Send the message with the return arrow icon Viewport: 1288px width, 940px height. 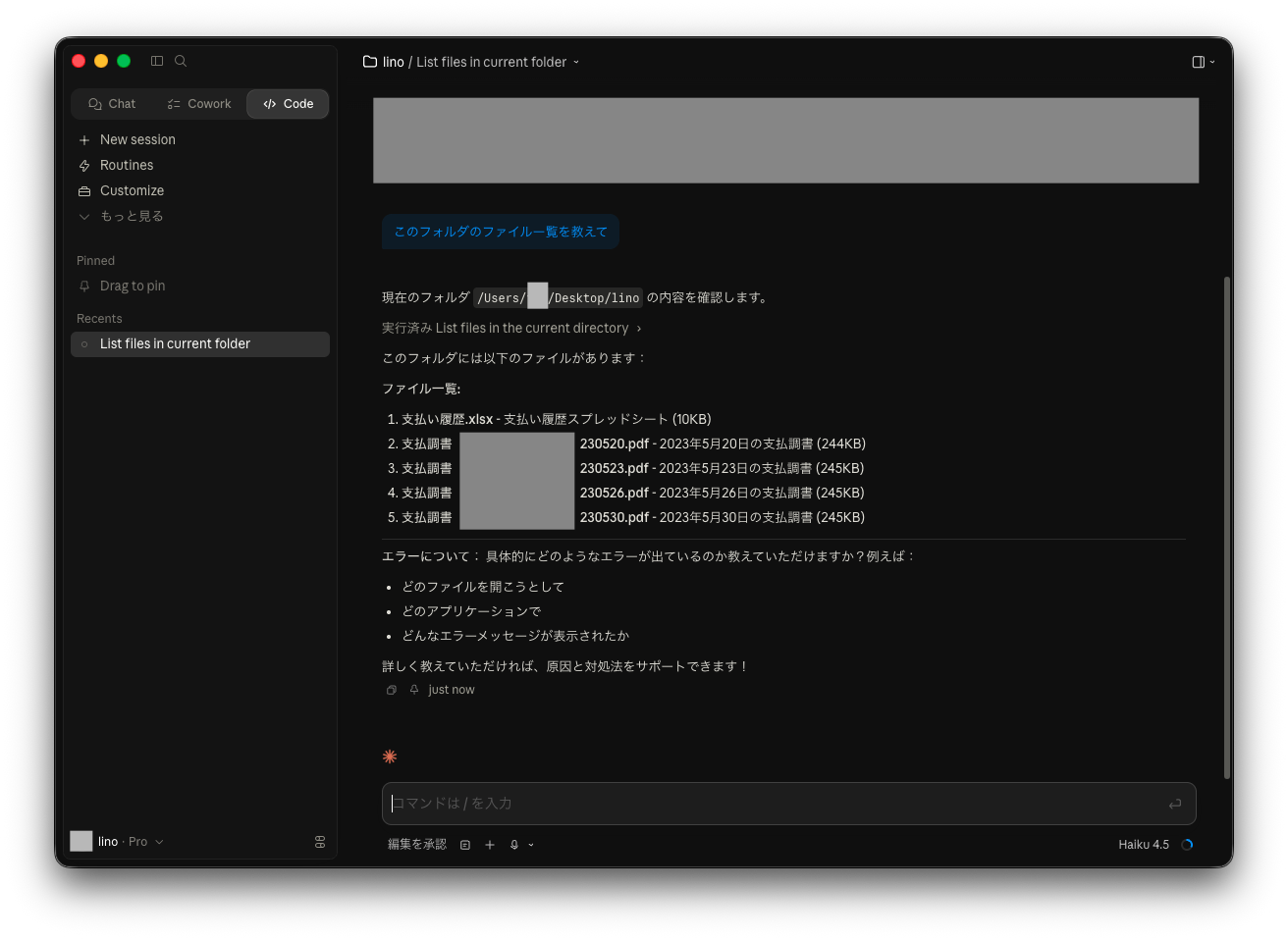point(1175,805)
